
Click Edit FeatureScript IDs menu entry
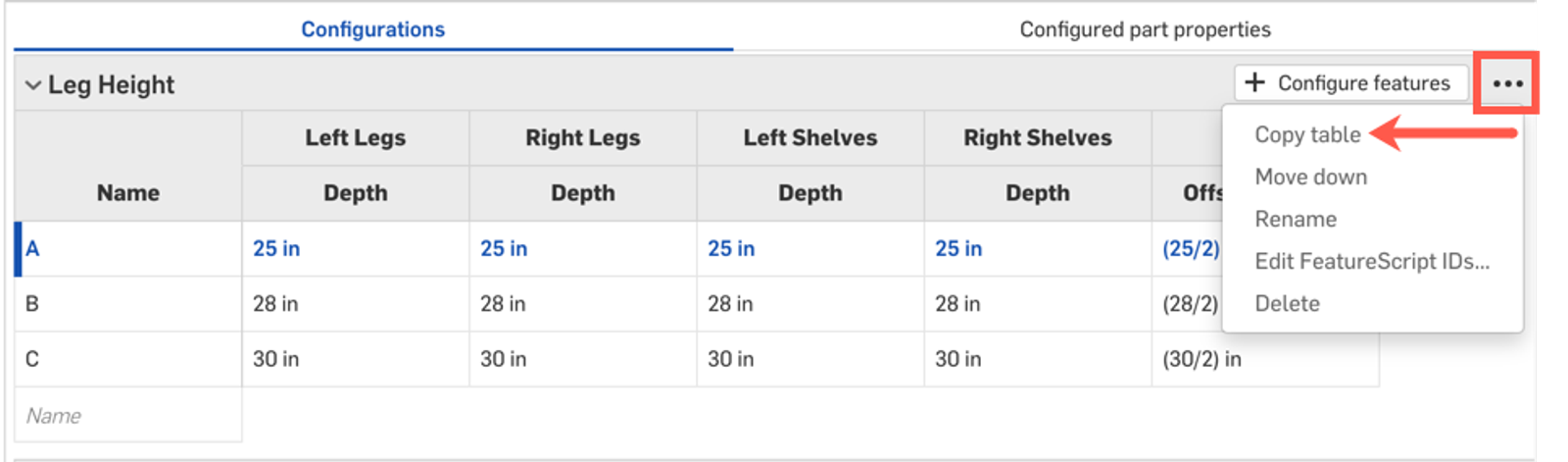coord(1371,261)
